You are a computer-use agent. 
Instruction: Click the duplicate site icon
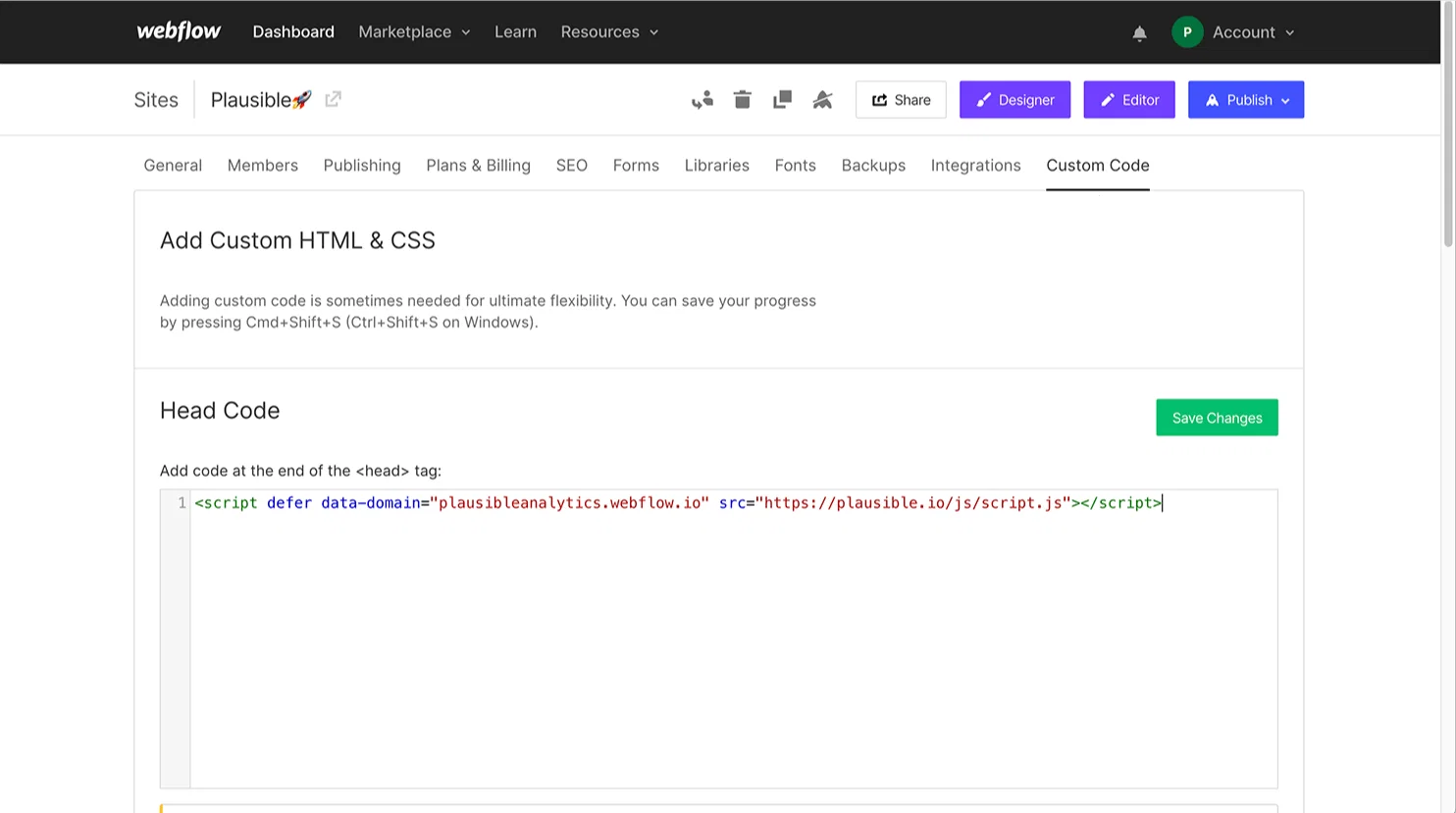pos(782,100)
